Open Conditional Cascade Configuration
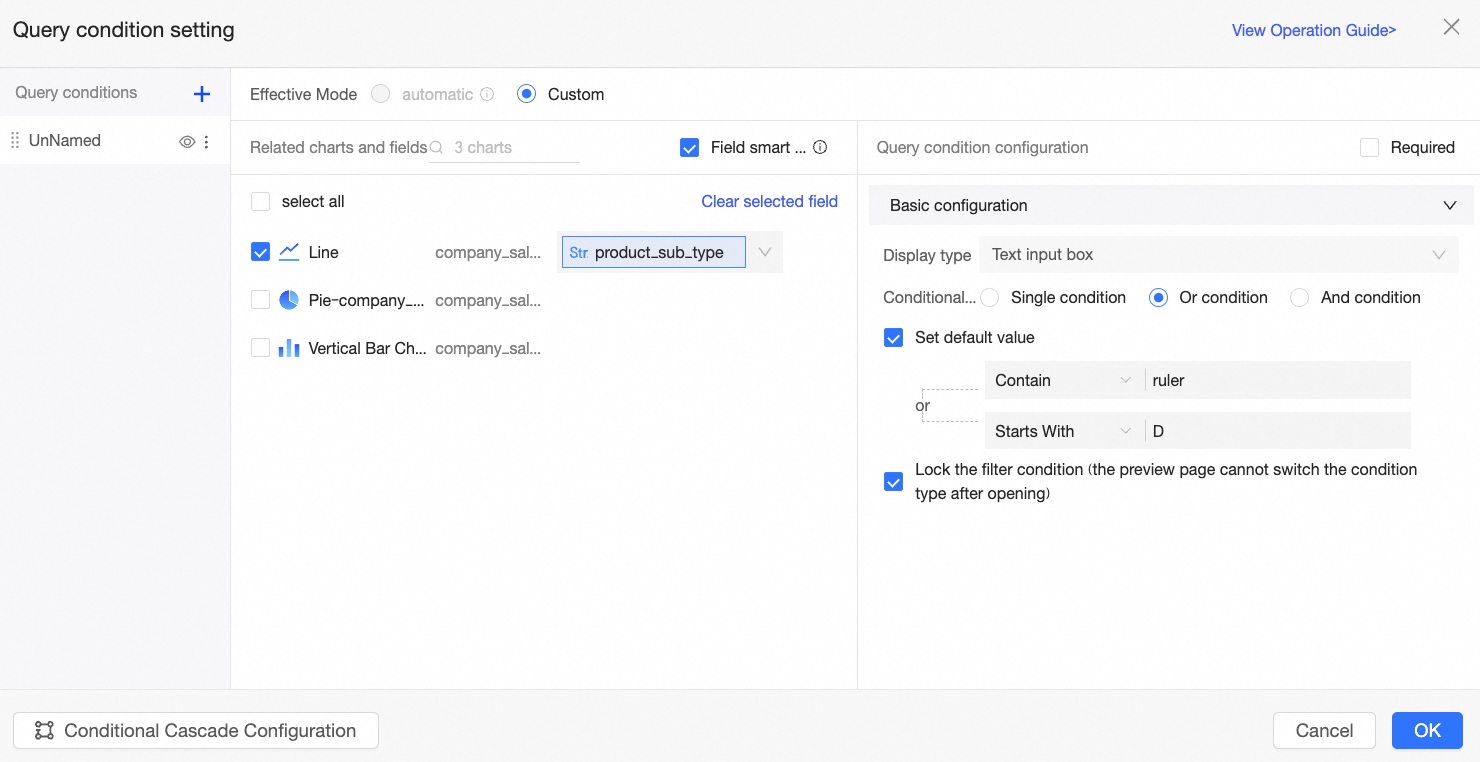Image resolution: width=1480 pixels, height=762 pixels. [196, 731]
